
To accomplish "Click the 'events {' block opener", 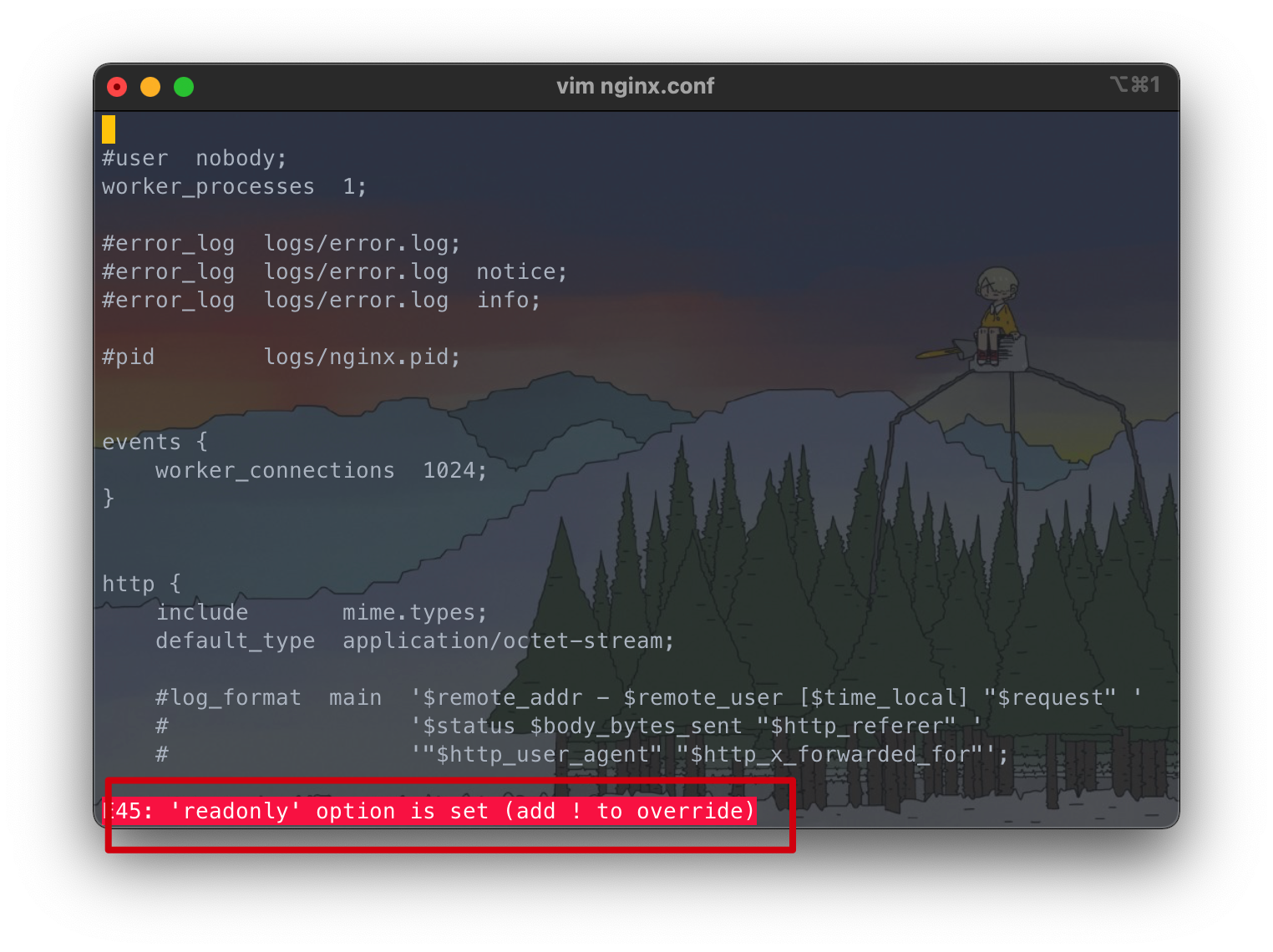I will 155,442.
